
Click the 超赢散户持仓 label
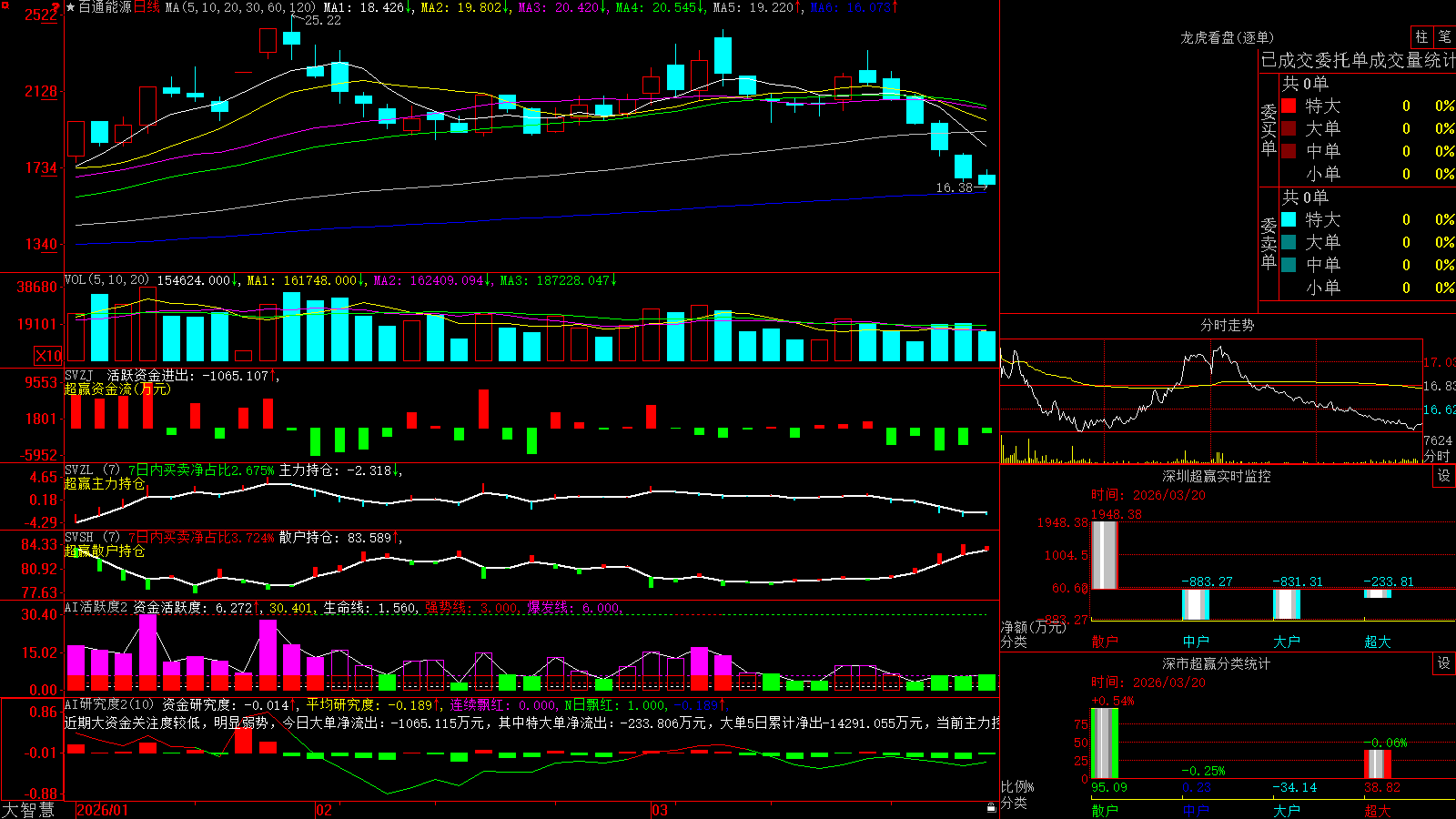[x=105, y=551]
